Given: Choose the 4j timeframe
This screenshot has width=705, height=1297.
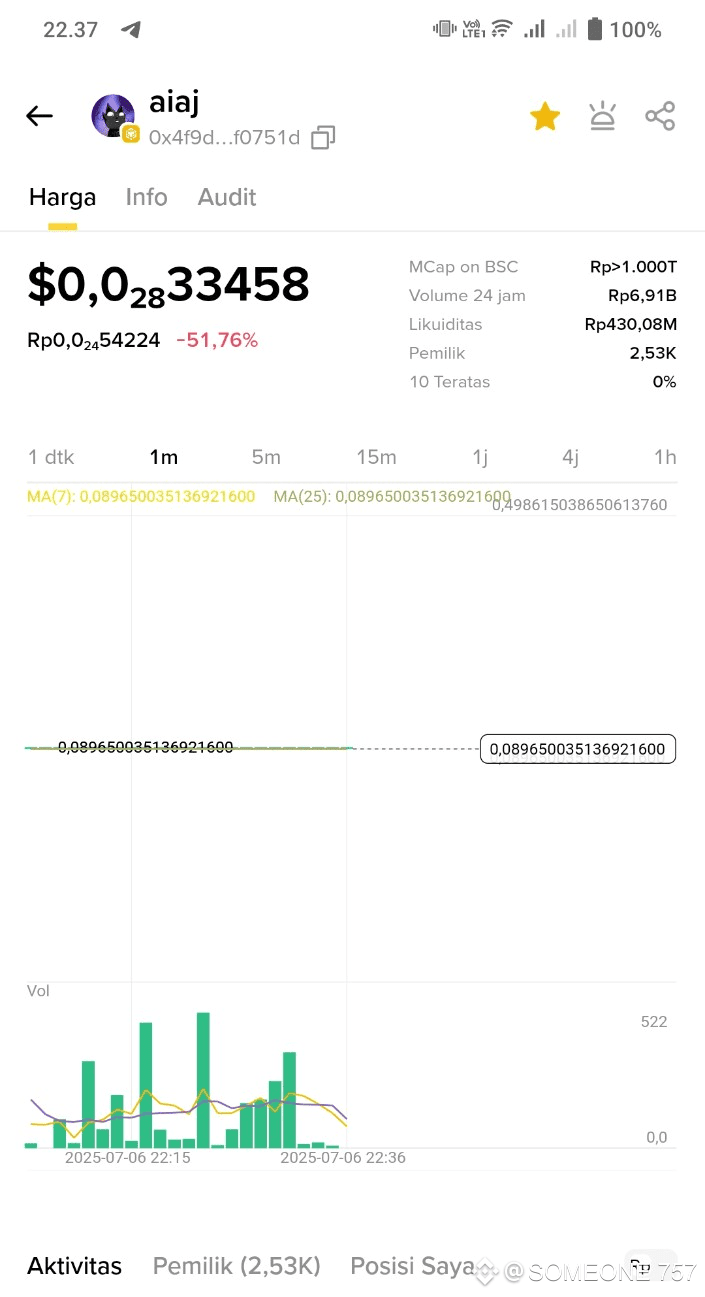Looking at the screenshot, I should (570, 457).
